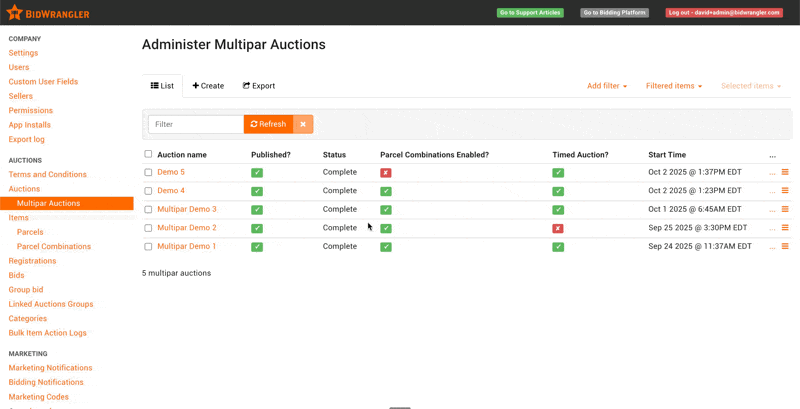
Task: Click red X parcel combinations icon for Demo 5
Action: 386,173
